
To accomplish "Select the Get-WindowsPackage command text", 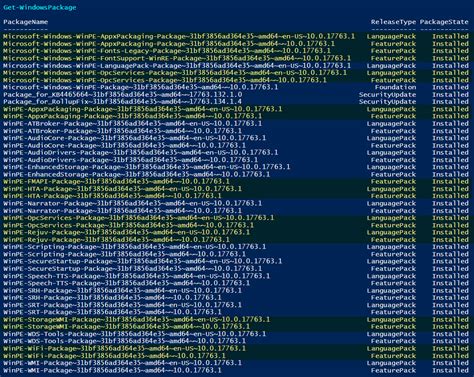I will click(x=40, y=7).
